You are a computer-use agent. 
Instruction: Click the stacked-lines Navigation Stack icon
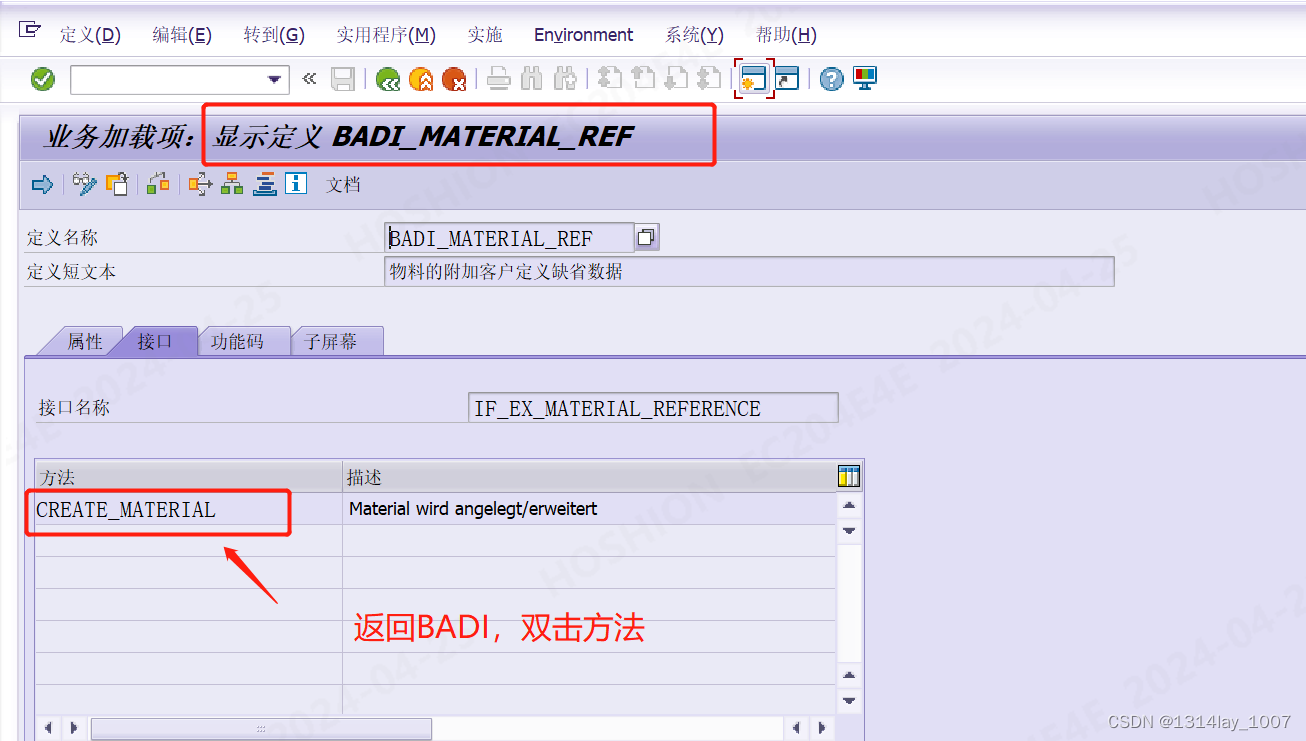pos(264,184)
